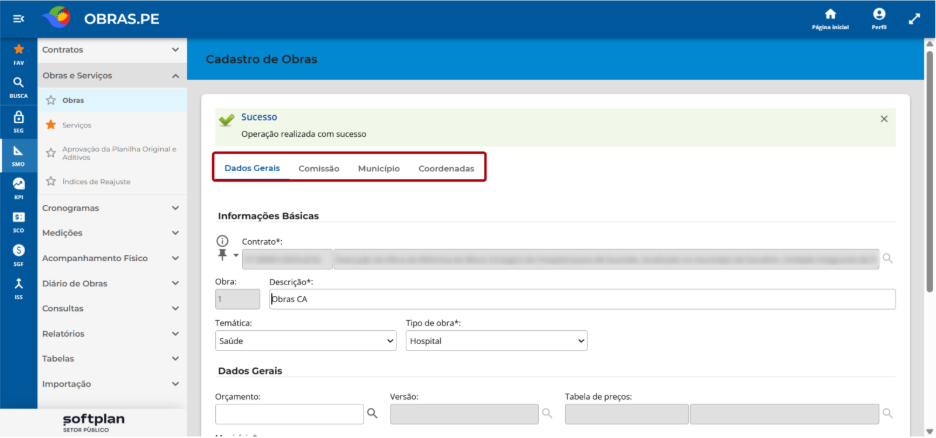Open the SGF dollar sidebar icon
This screenshot has height=438, width=936.
[19, 255]
